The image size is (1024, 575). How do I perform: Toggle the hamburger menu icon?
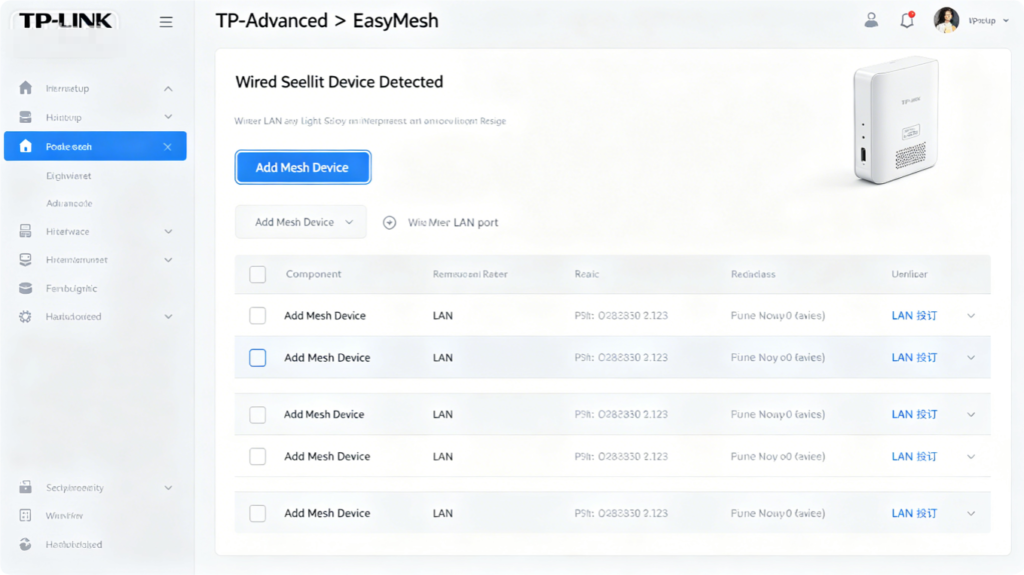pos(166,22)
